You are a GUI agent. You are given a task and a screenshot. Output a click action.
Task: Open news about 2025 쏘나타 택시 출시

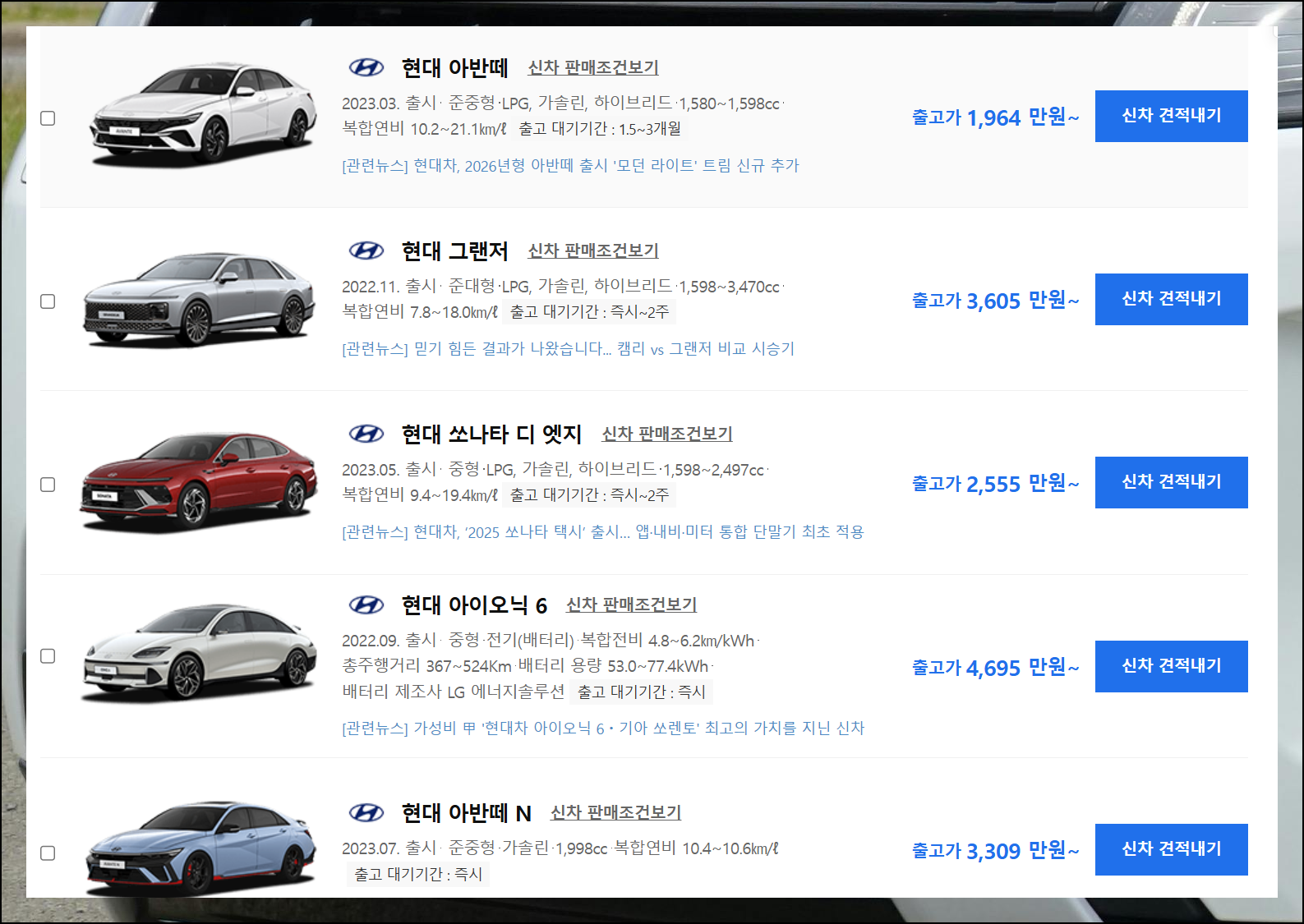click(603, 532)
